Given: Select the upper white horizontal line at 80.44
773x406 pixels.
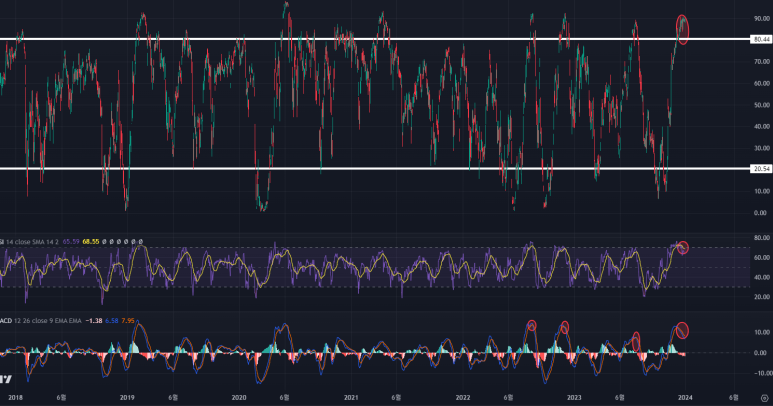Looking at the screenshot, I should coord(375,39).
